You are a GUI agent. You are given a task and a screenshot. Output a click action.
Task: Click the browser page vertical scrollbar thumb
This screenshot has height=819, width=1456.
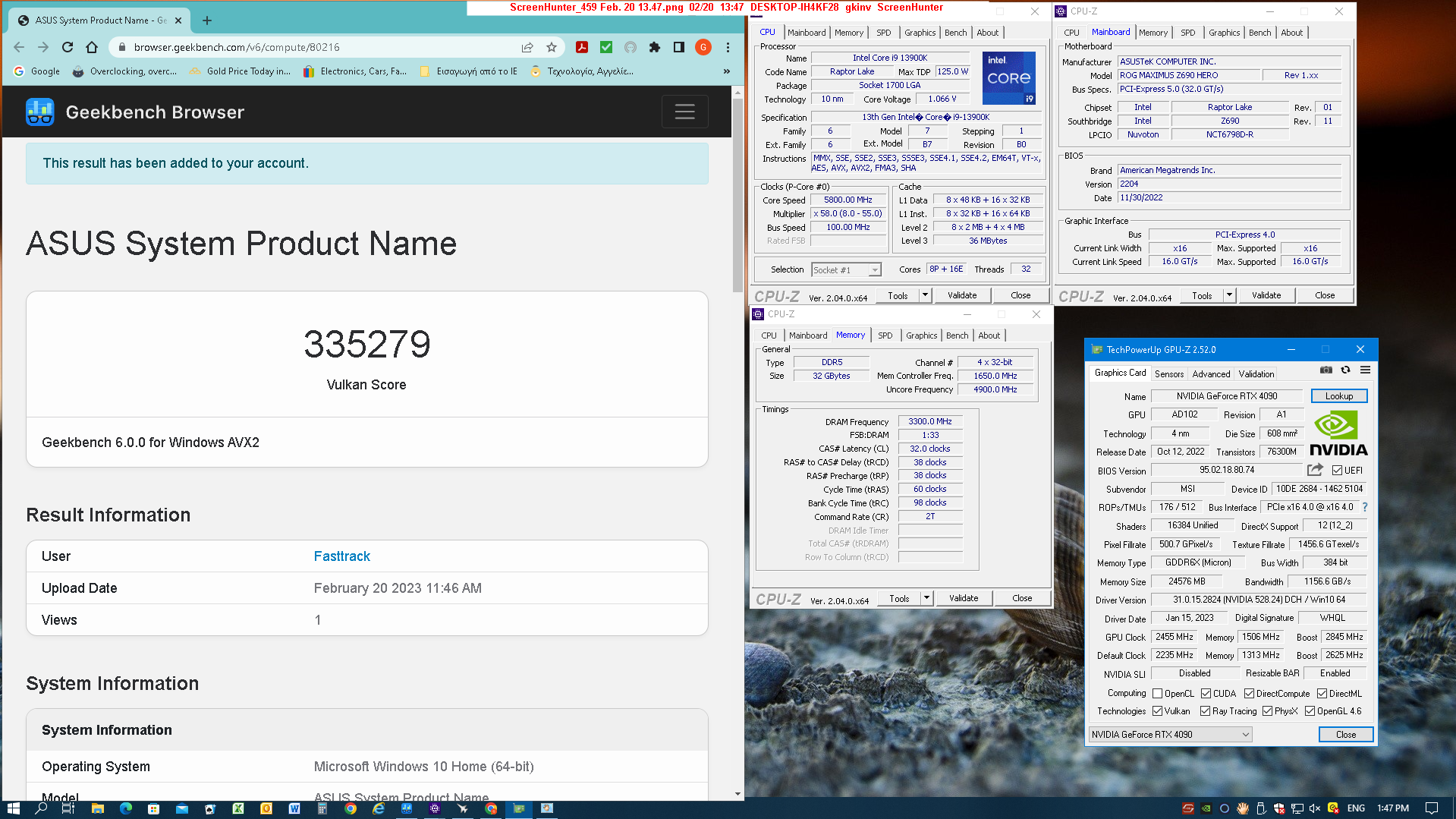click(737, 194)
